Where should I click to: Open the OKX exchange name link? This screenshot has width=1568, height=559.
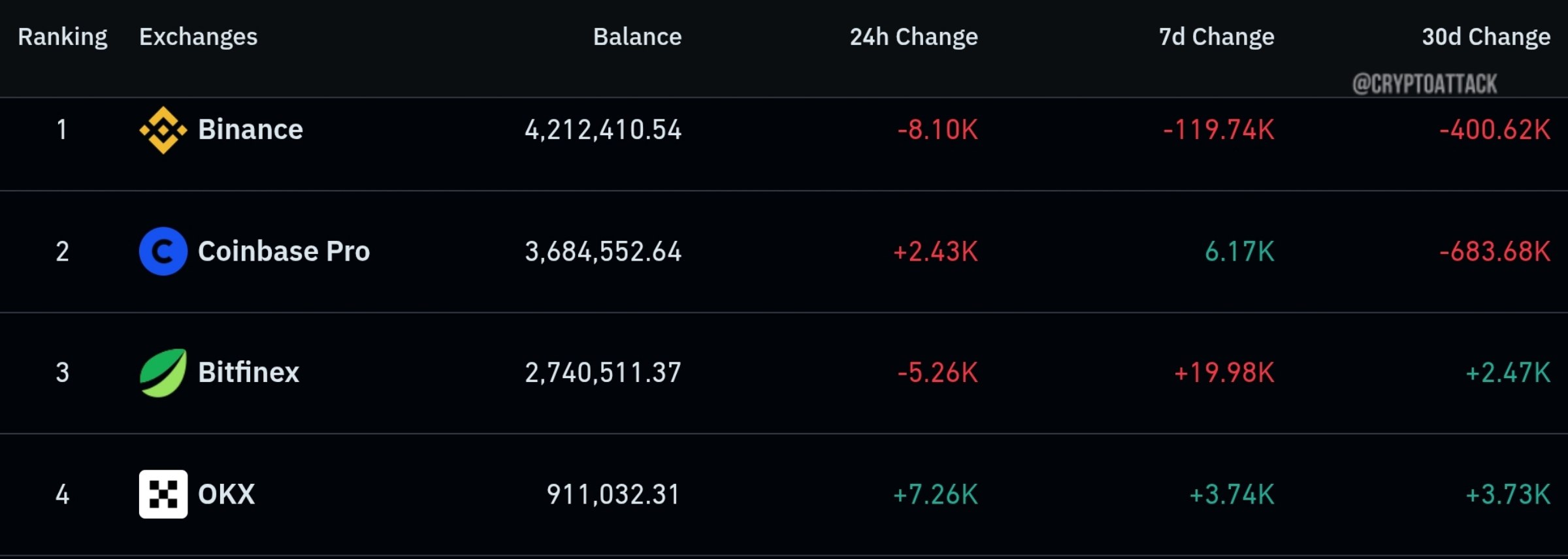[227, 494]
